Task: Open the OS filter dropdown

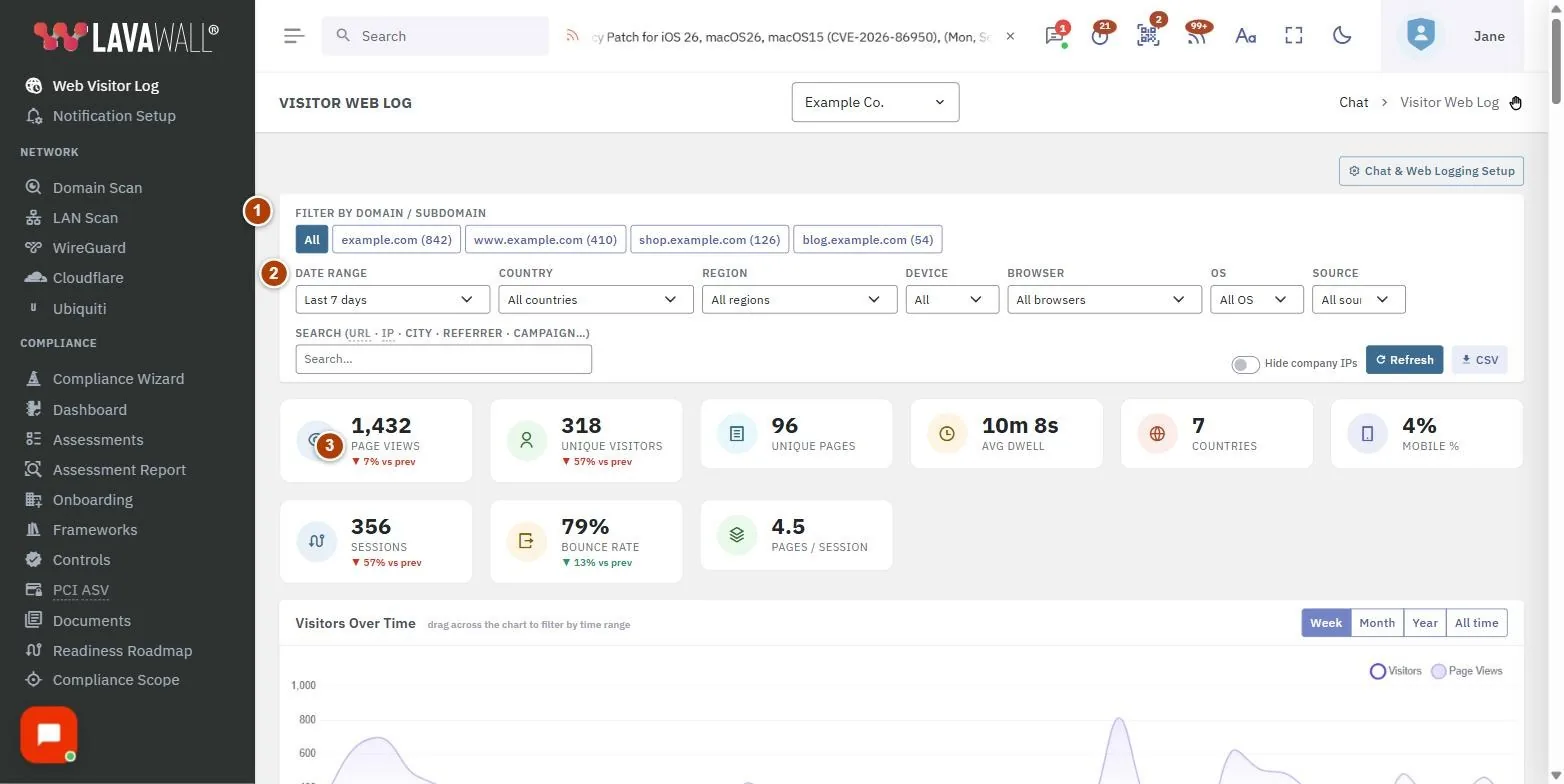Action: tap(1257, 299)
